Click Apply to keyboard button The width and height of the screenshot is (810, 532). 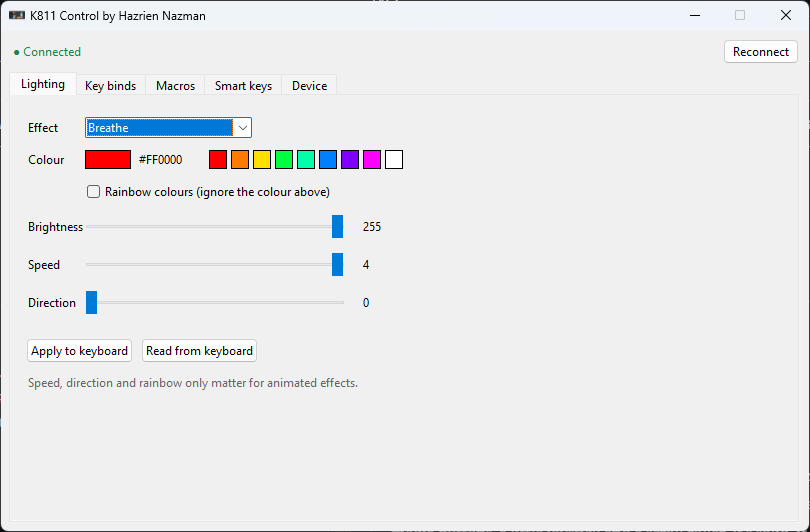point(80,351)
